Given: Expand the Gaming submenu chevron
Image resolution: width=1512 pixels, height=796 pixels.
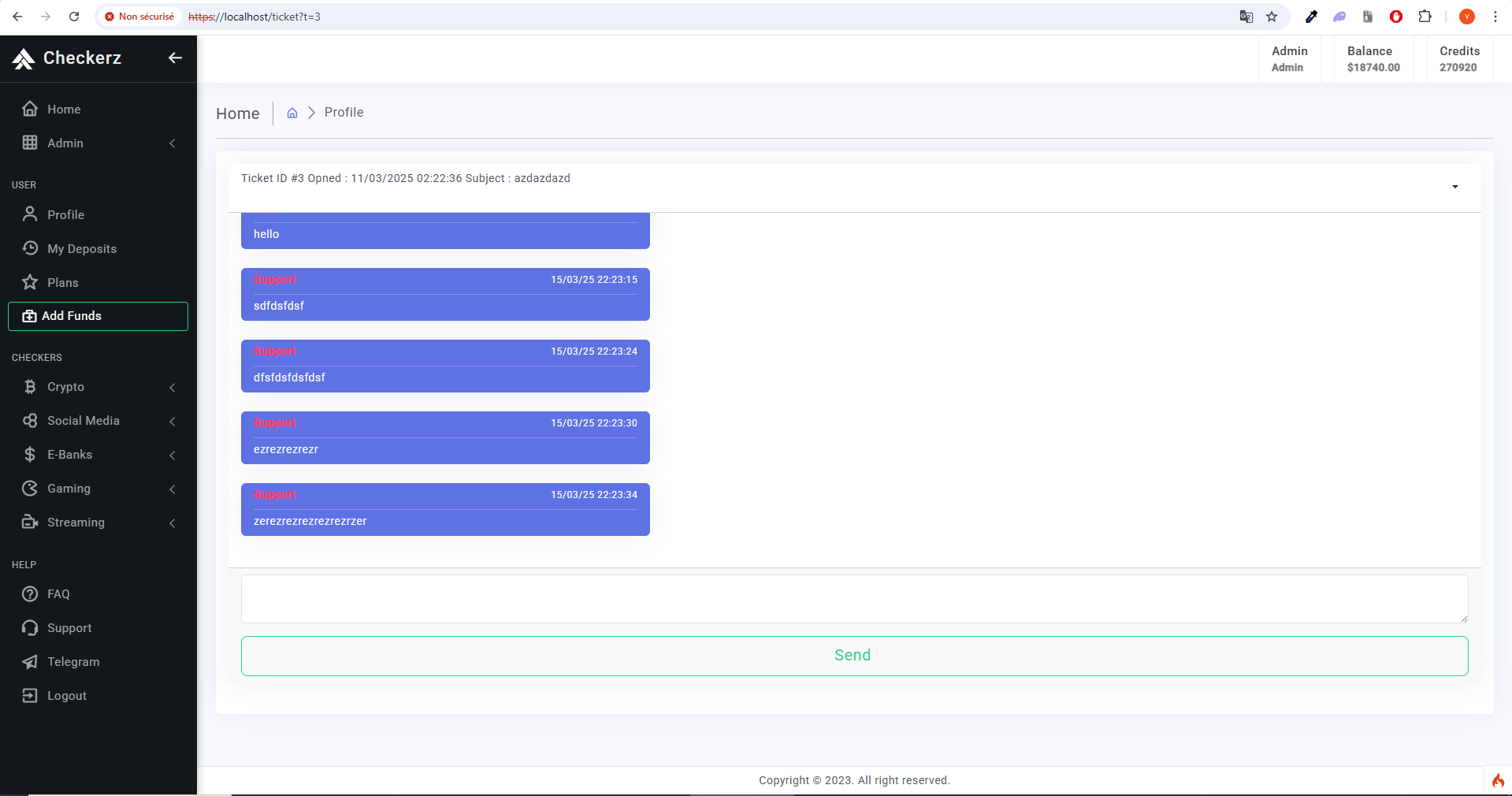Looking at the screenshot, I should [173, 489].
